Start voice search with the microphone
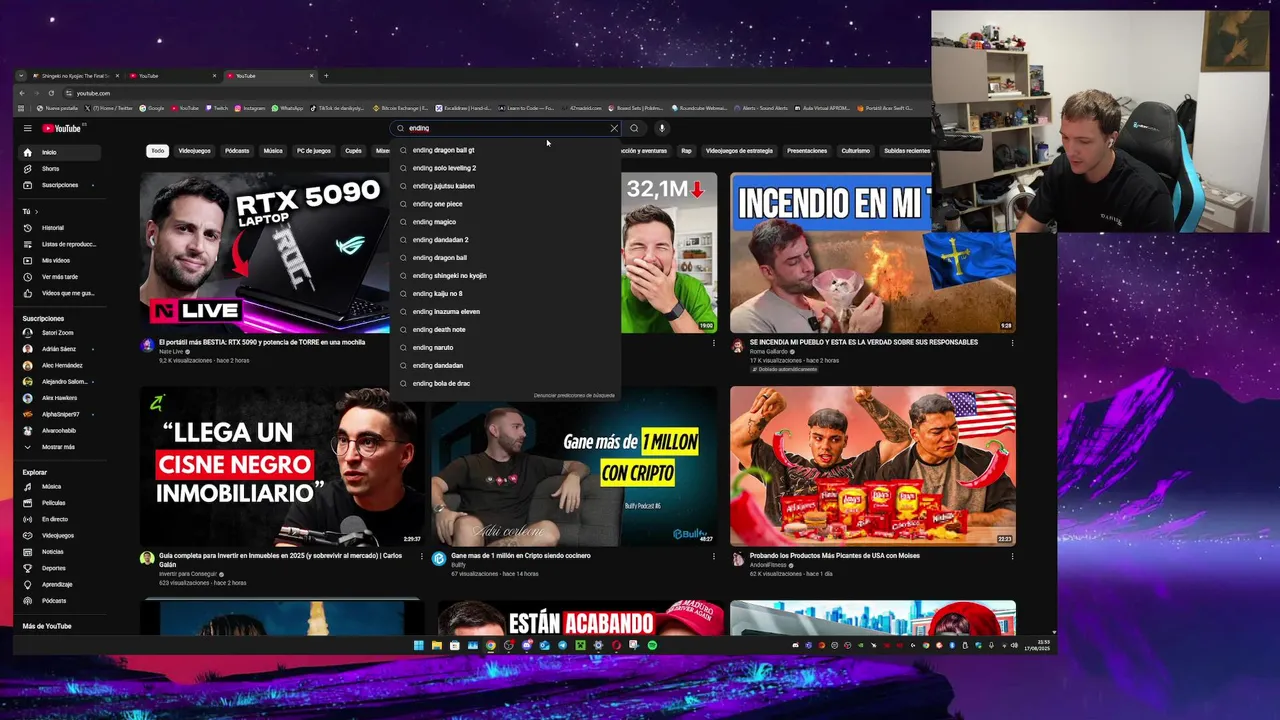The height and width of the screenshot is (720, 1280). pyautogui.click(x=661, y=128)
